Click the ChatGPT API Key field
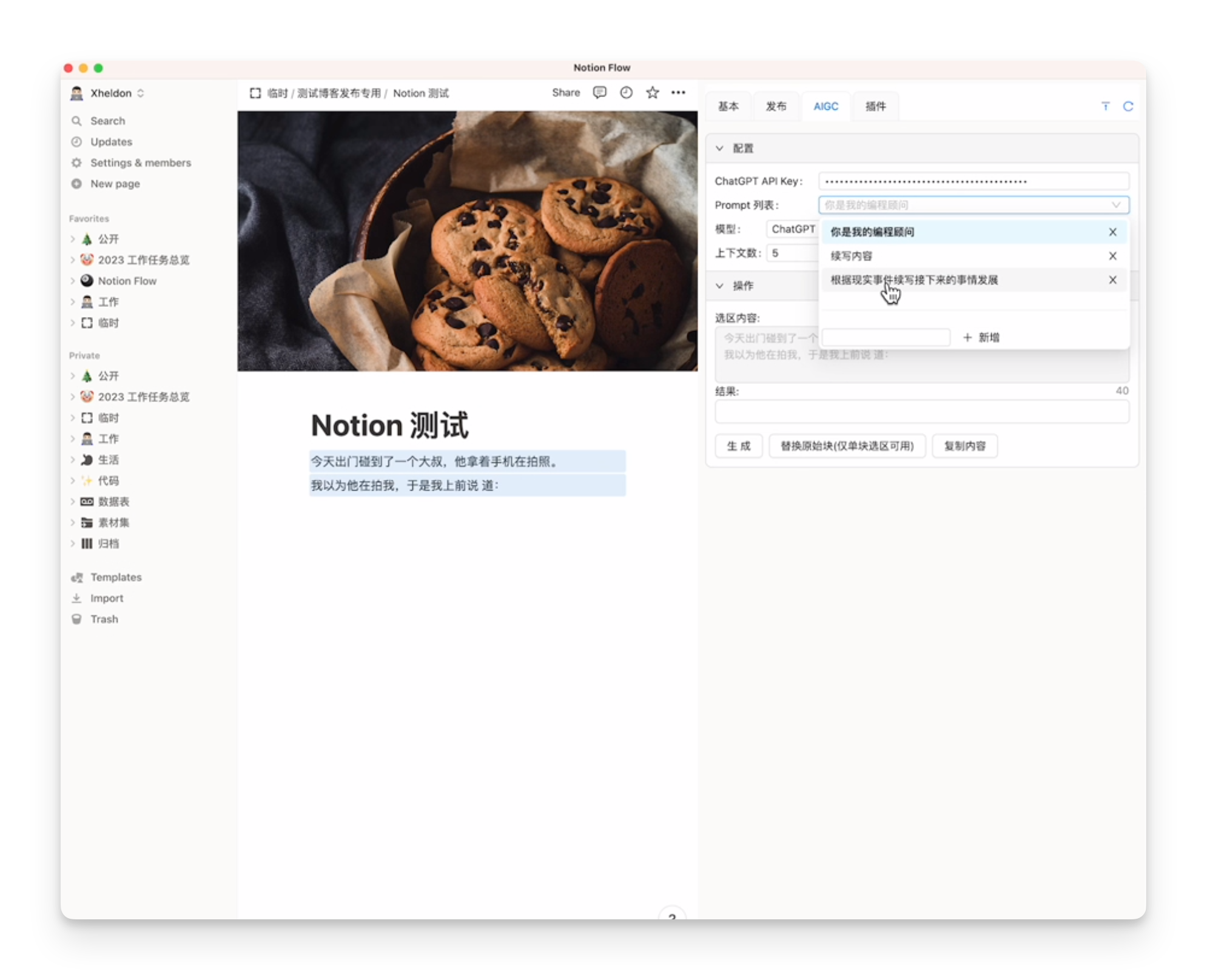Screen dimensions: 1207x980 (973, 181)
